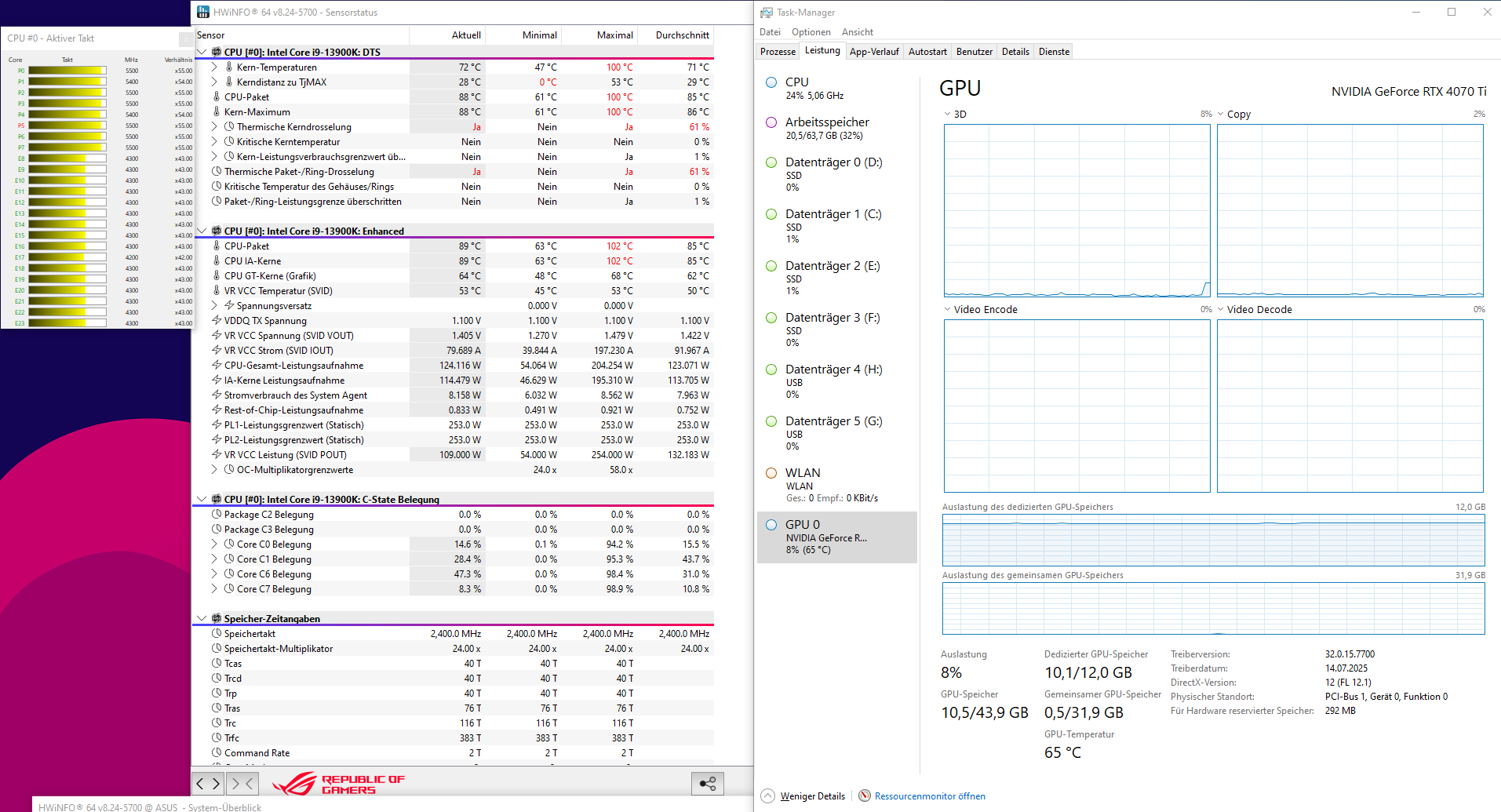Click the 3D GPU engine usage graph

1077,210
